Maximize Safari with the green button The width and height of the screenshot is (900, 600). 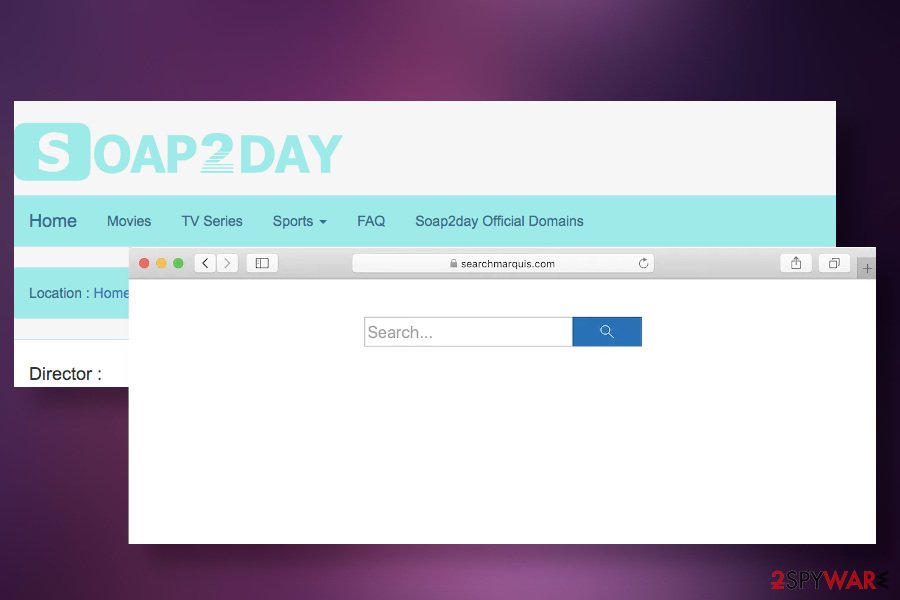(x=179, y=263)
